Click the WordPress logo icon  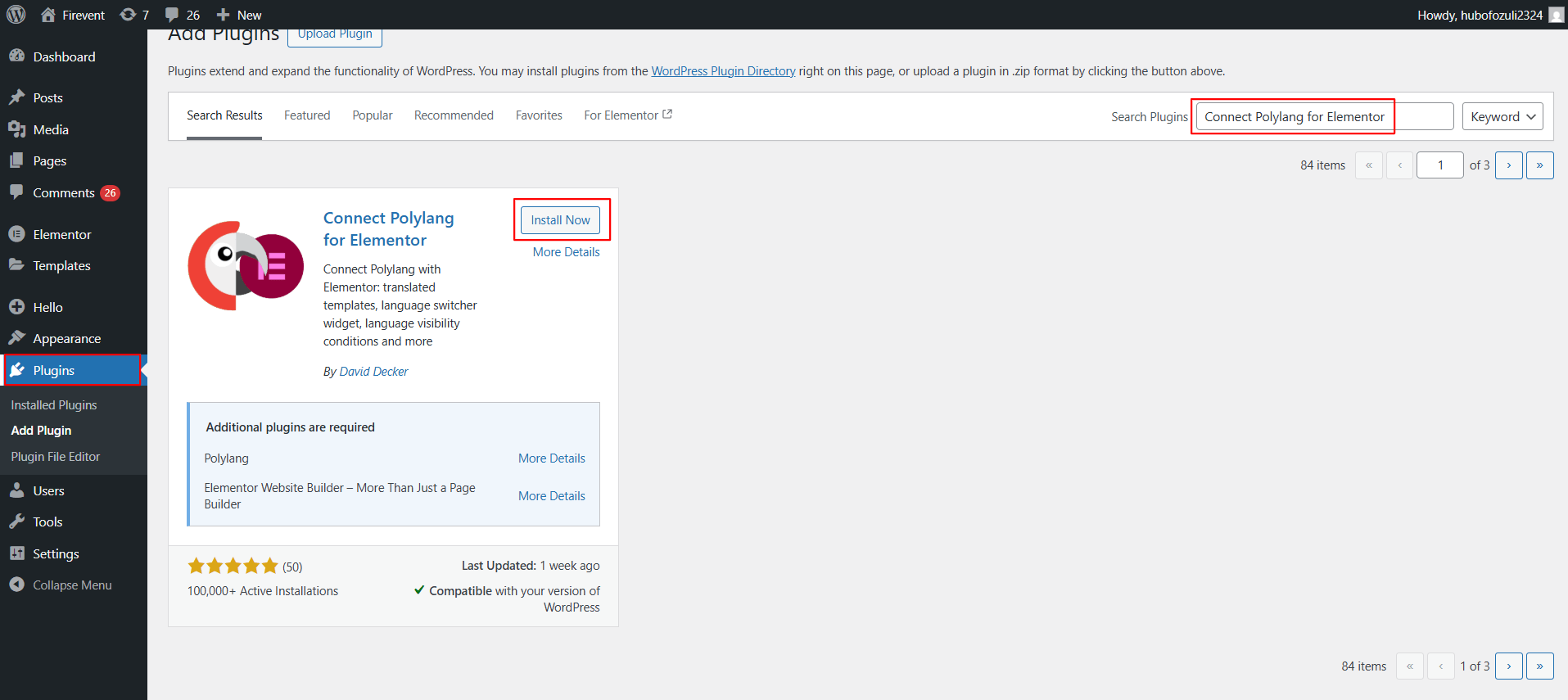pyautogui.click(x=16, y=15)
